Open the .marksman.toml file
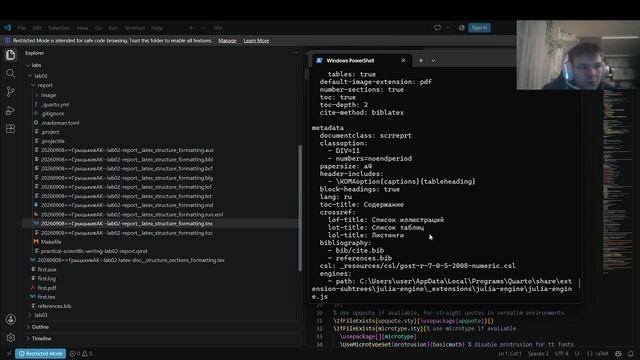 click(x=60, y=123)
